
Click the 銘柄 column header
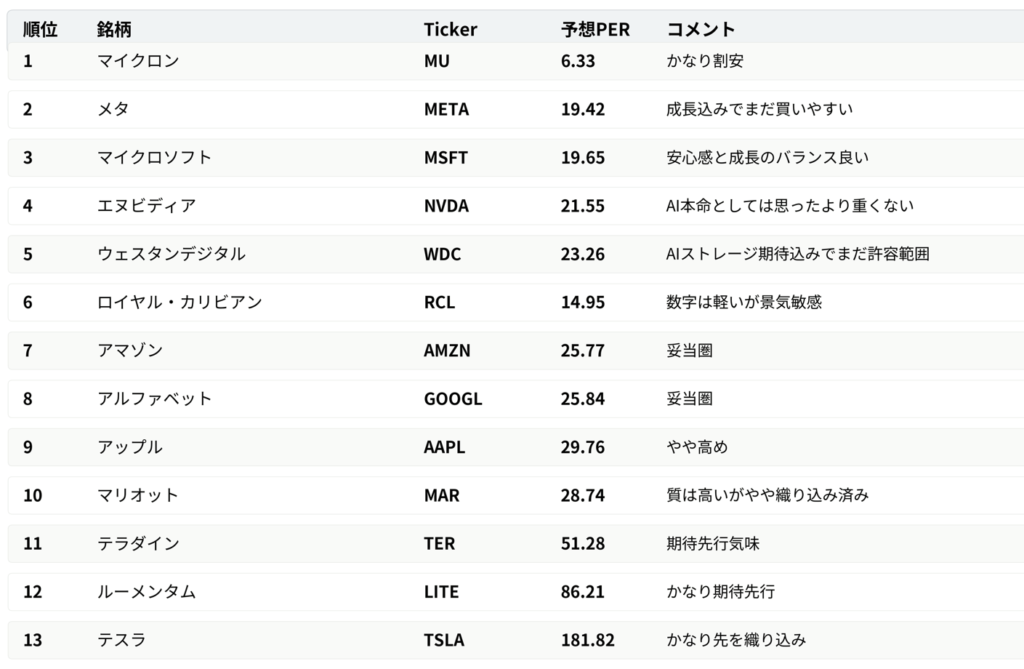pos(113,29)
